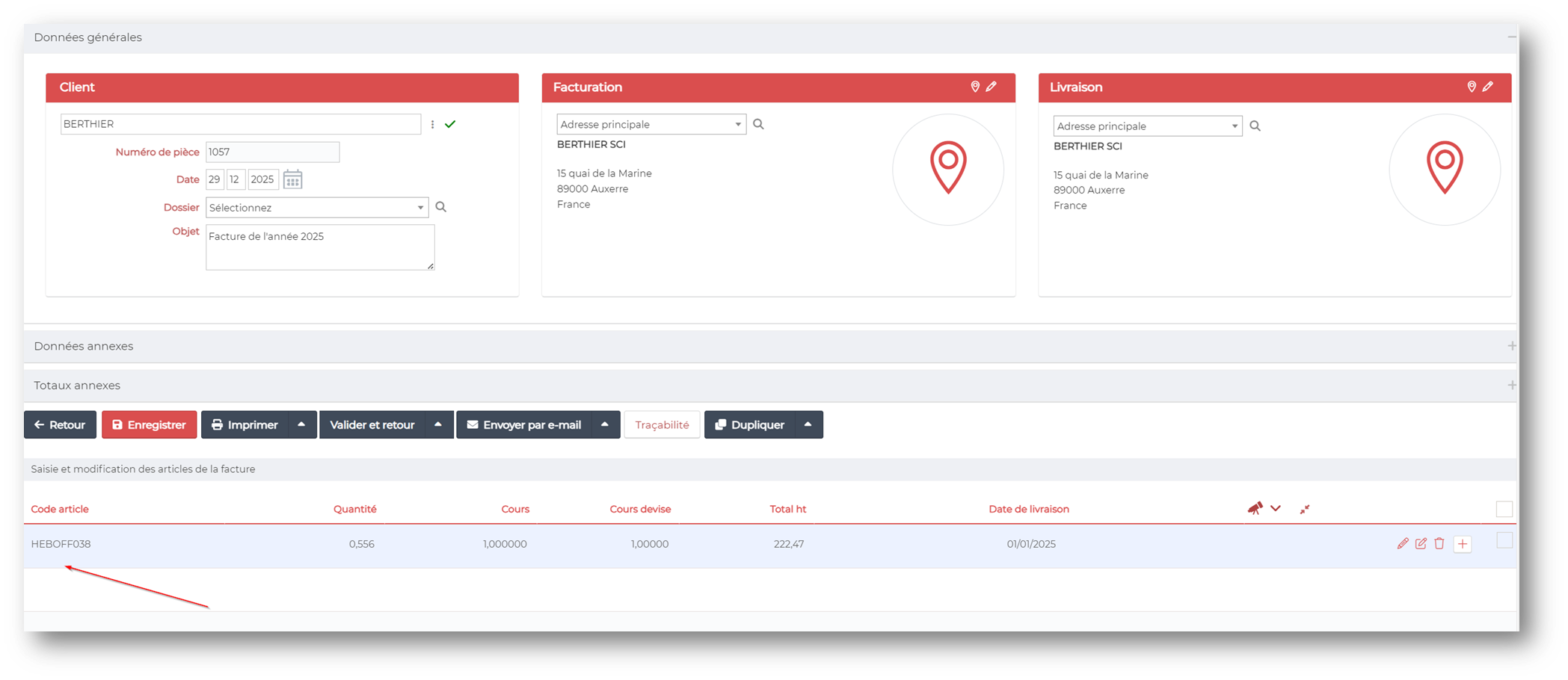Check the HEBOFF038 row checkbox
Screen dimensions: 1568x680
(x=1504, y=540)
